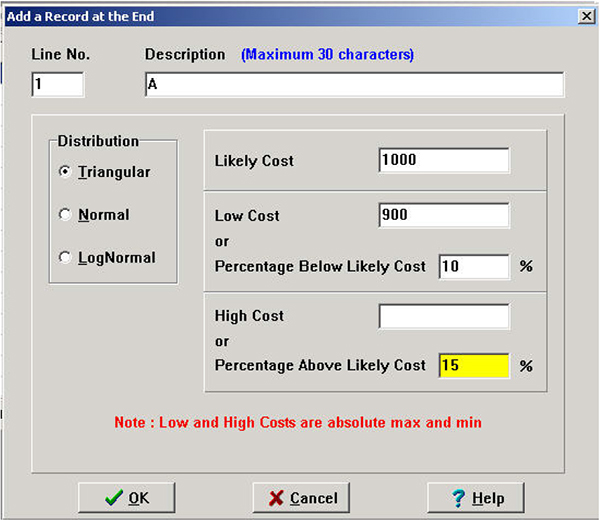The height and width of the screenshot is (521, 600).
Task: Focus the Description text field
Action: (x=354, y=84)
